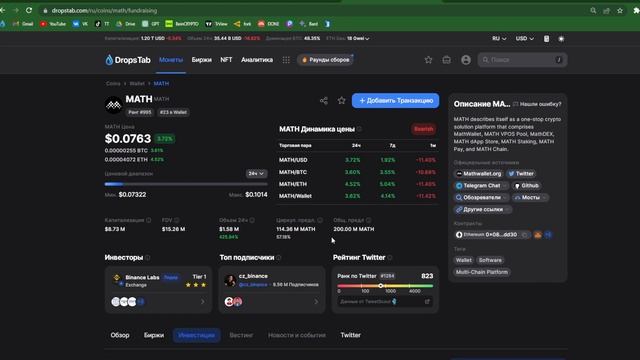Add the token to MetaMask fox icon
Viewport: 640px width, 360px height.
(538, 235)
